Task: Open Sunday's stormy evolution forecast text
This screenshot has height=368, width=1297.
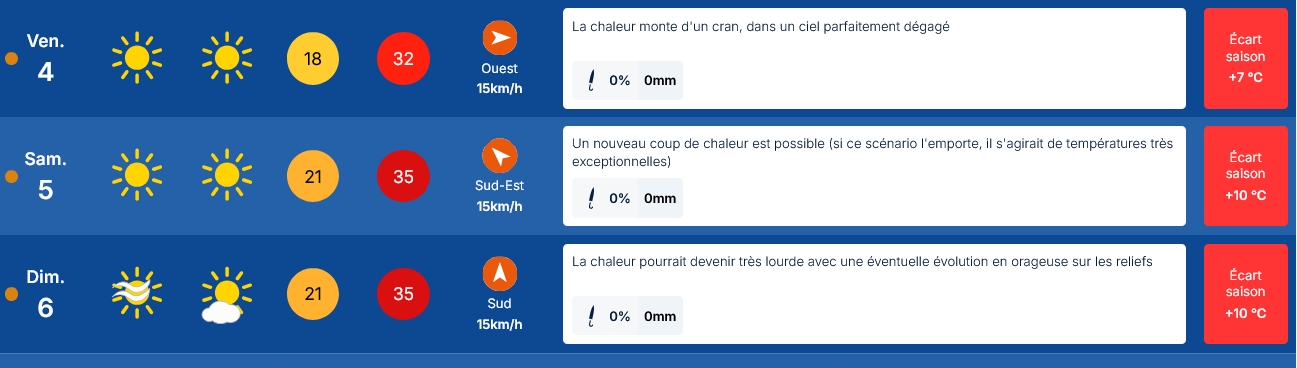Action: 862,262
